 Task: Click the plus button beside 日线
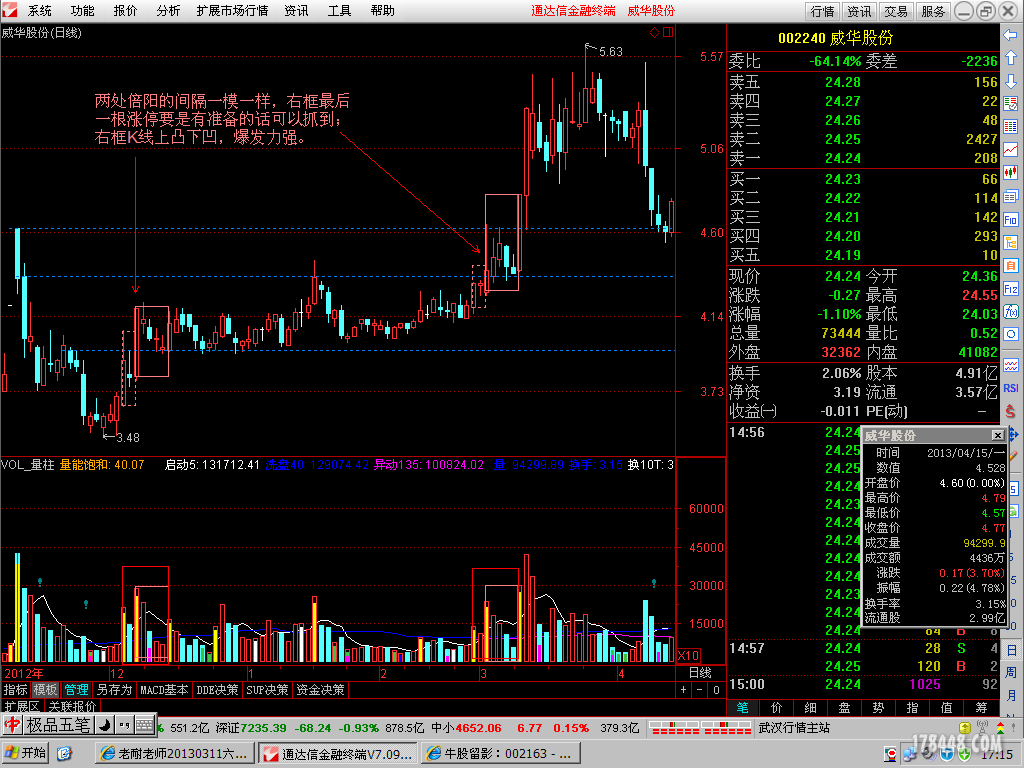click(684, 690)
